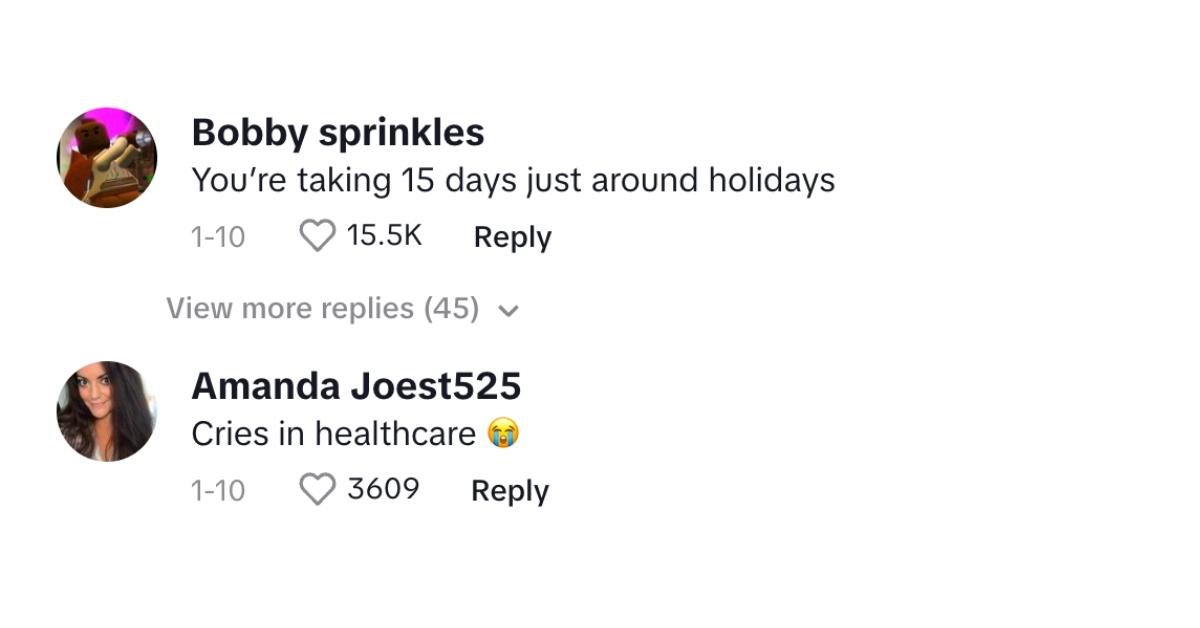Reply to Bobby sprinkles' comment

click(512, 237)
